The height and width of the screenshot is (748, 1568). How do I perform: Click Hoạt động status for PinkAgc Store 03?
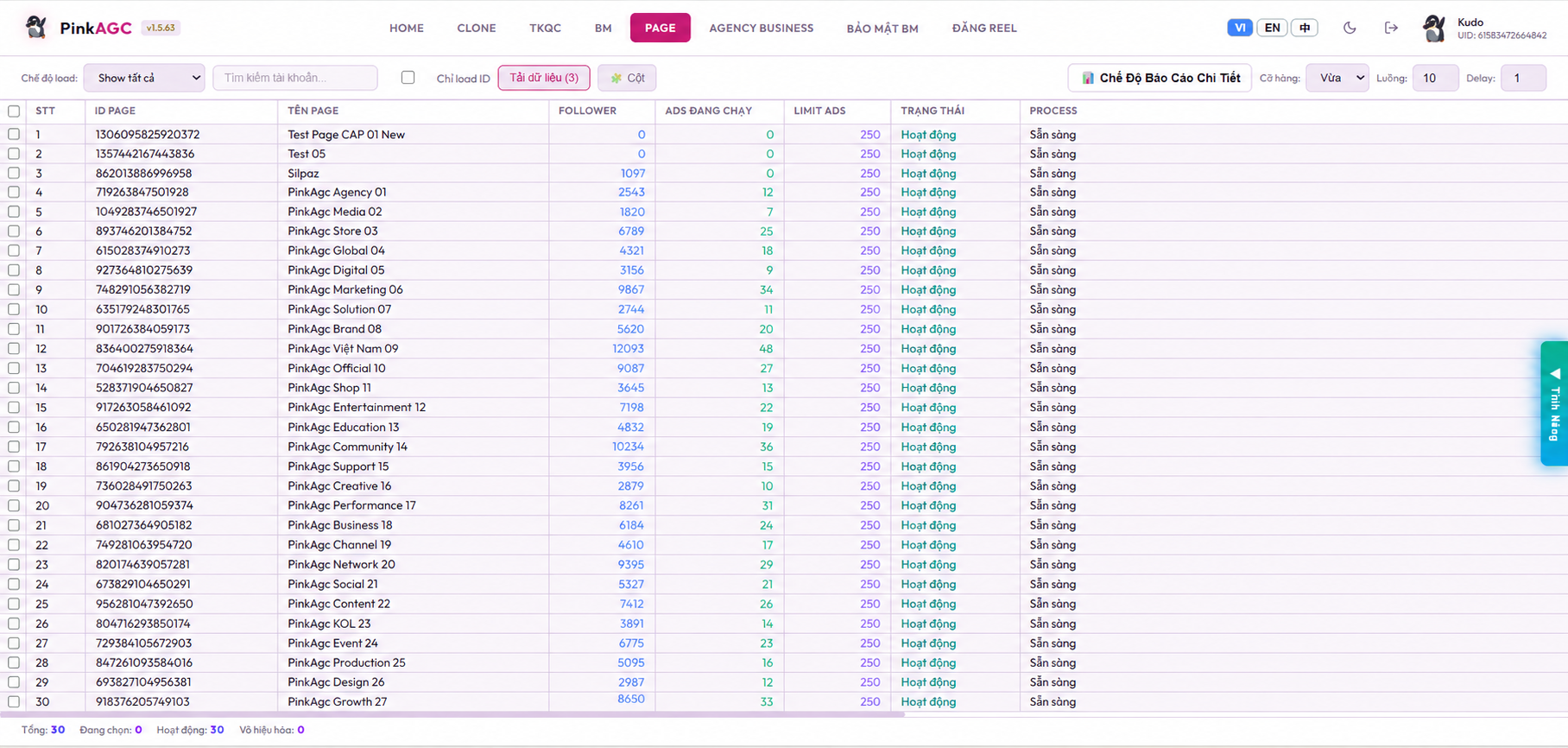pos(928,231)
